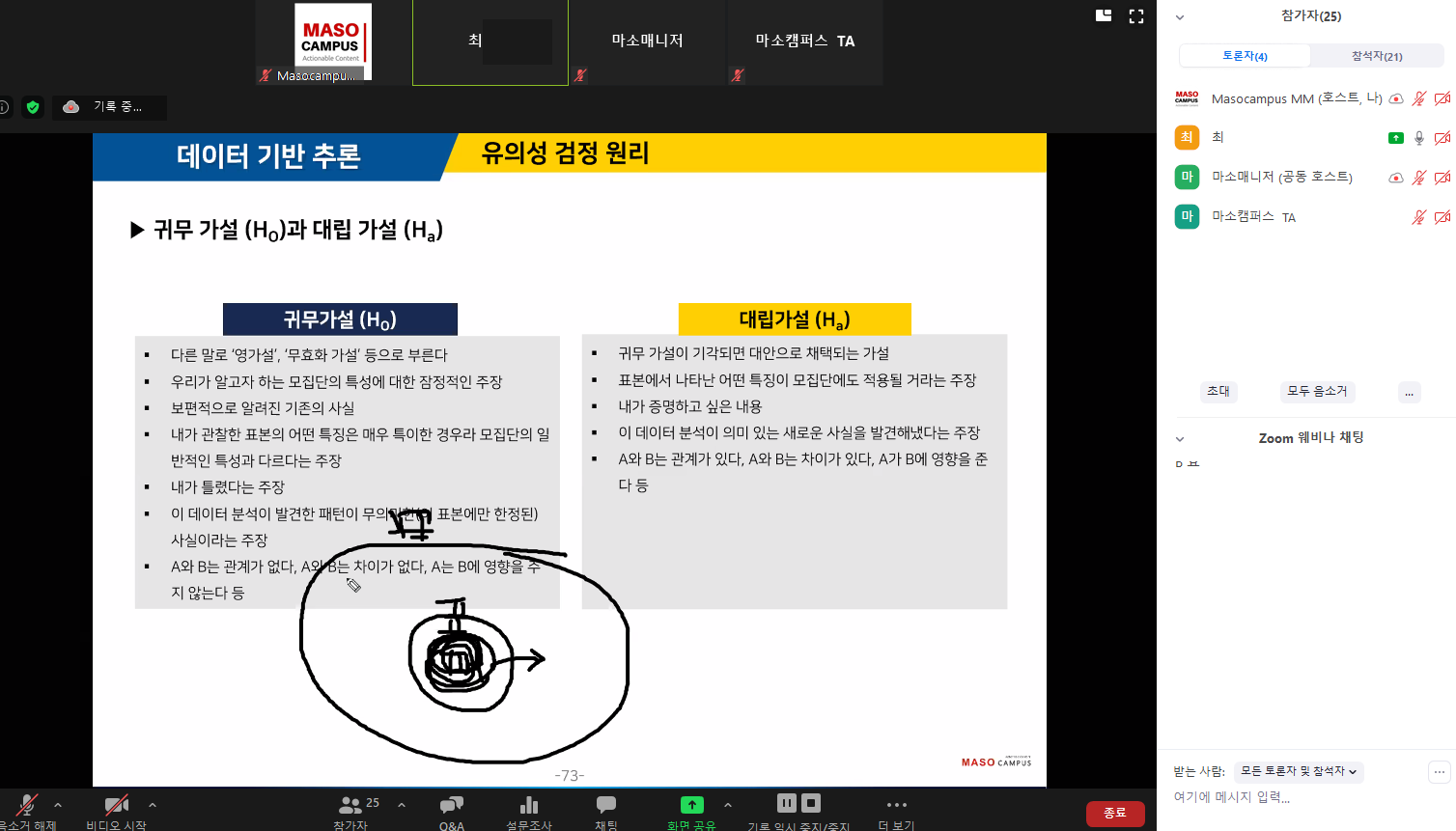
Task: Open the More (더 보기) toolbar menu
Action: 896,805
